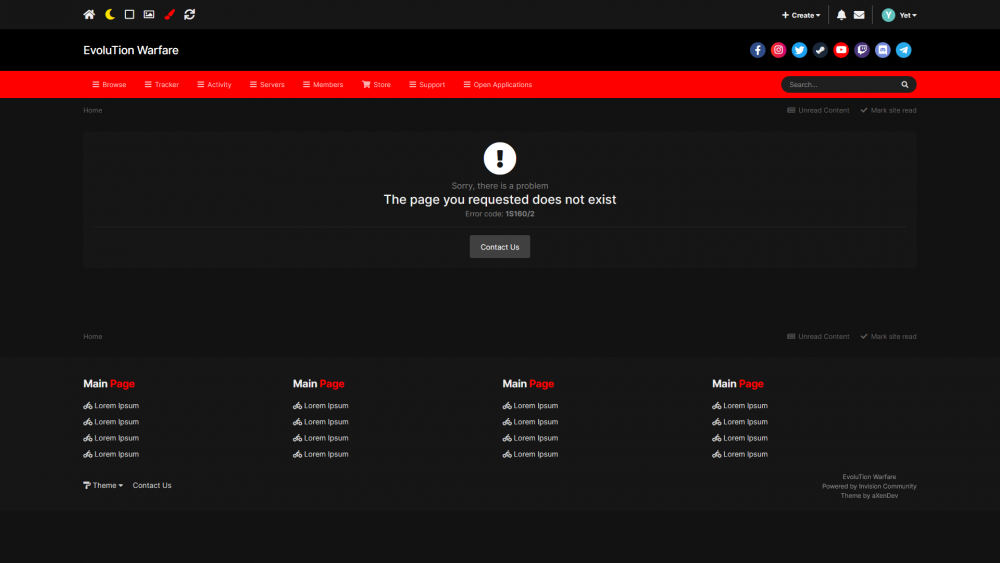The image size is (1000, 563).
Task: Visit the Twitch channel icon
Action: (x=862, y=50)
